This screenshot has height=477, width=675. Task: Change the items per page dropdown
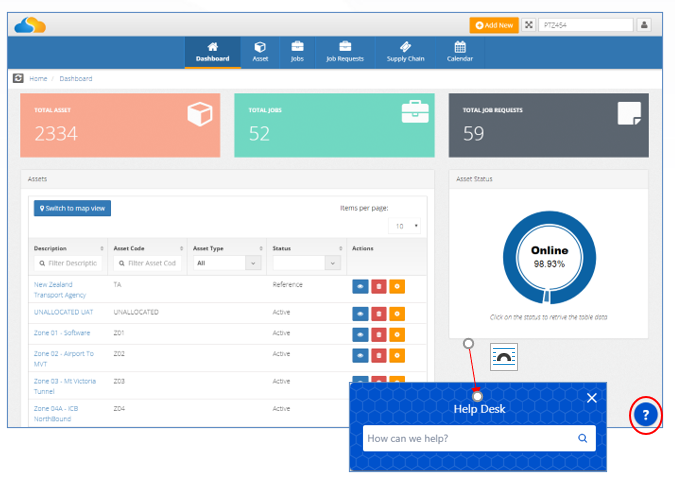[x=404, y=226]
